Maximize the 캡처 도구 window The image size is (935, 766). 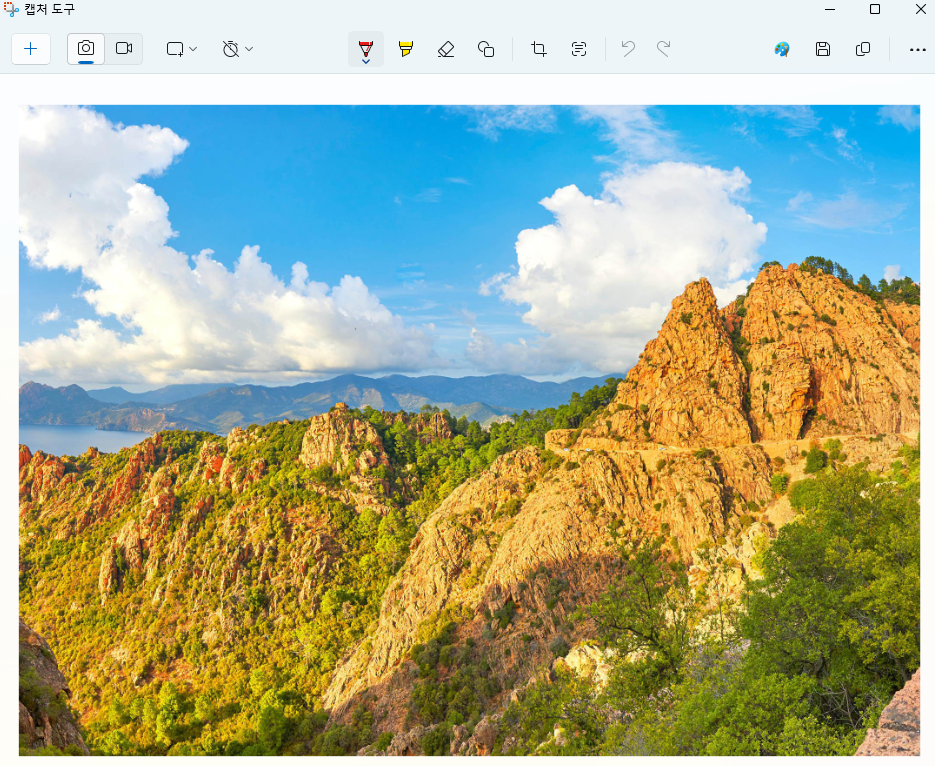(x=875, y=9)
